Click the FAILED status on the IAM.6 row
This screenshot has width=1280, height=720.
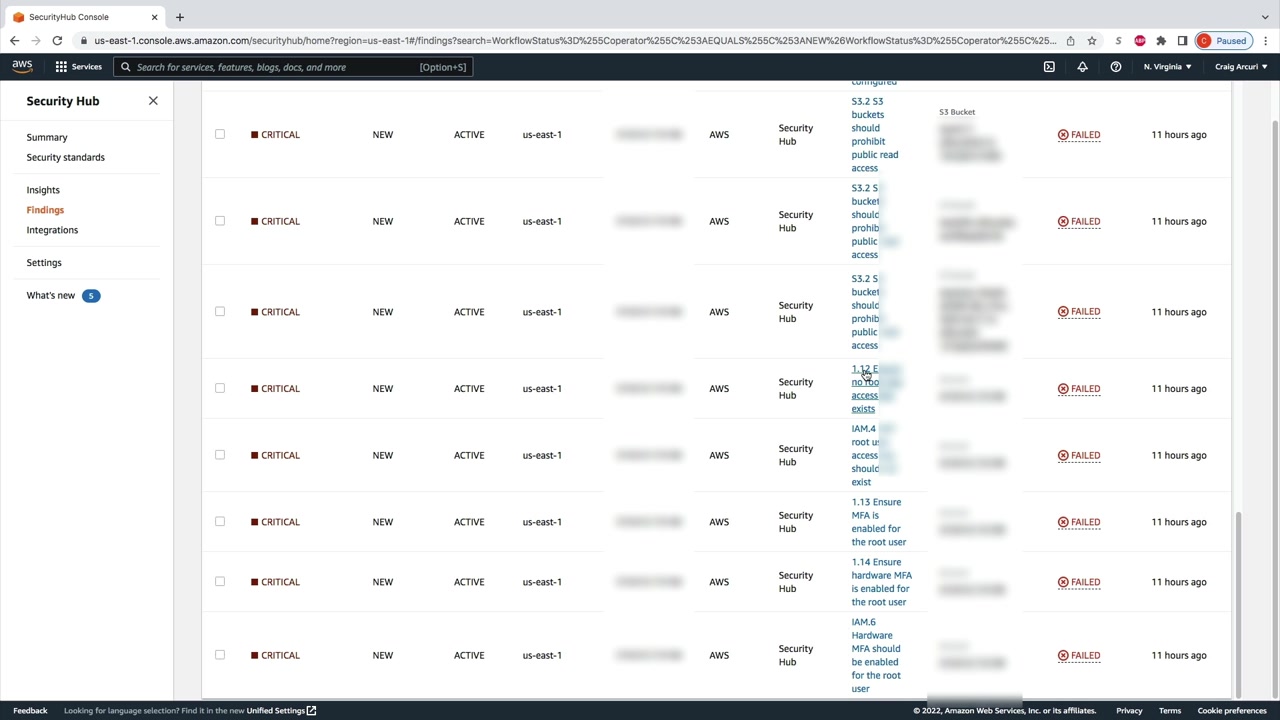[x=1079, y=655]
